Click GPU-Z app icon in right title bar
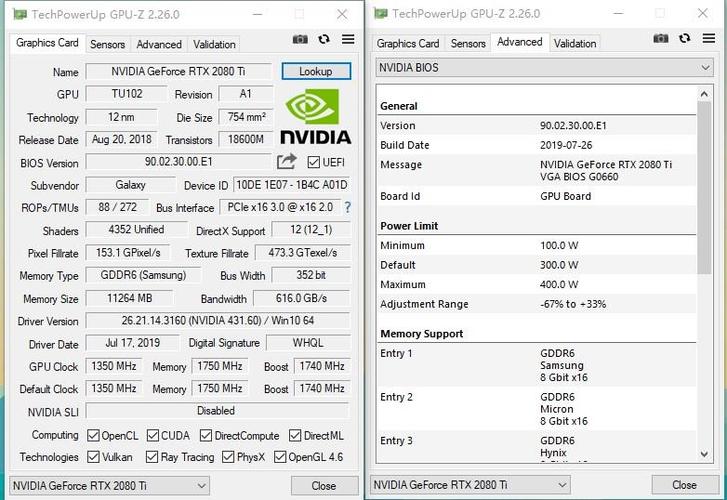The image size is (727, 500). click(381, 13)
